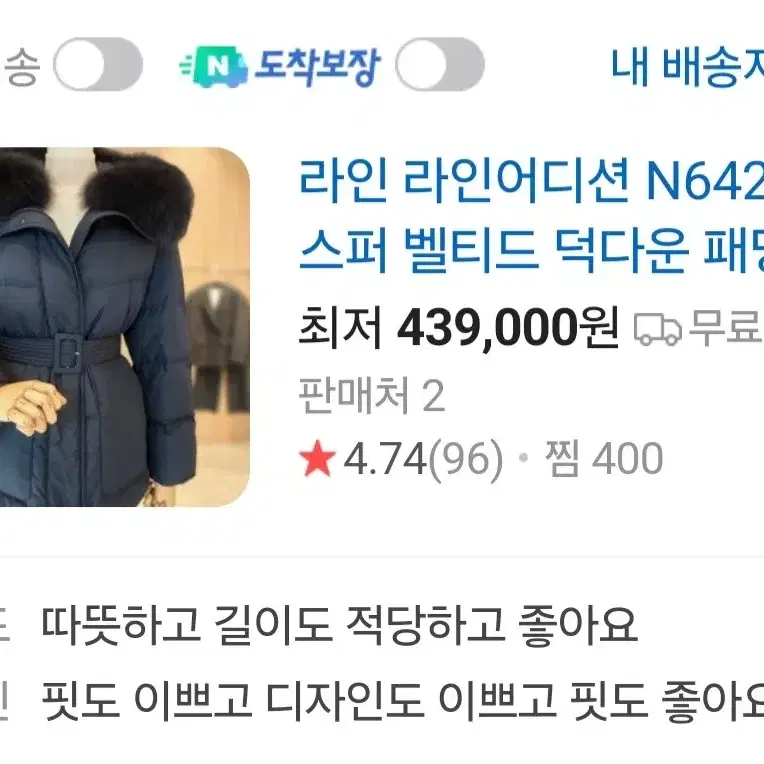The image size is (764, 764).
Task: Open the (96) reviews count
Action: [465, 459]
